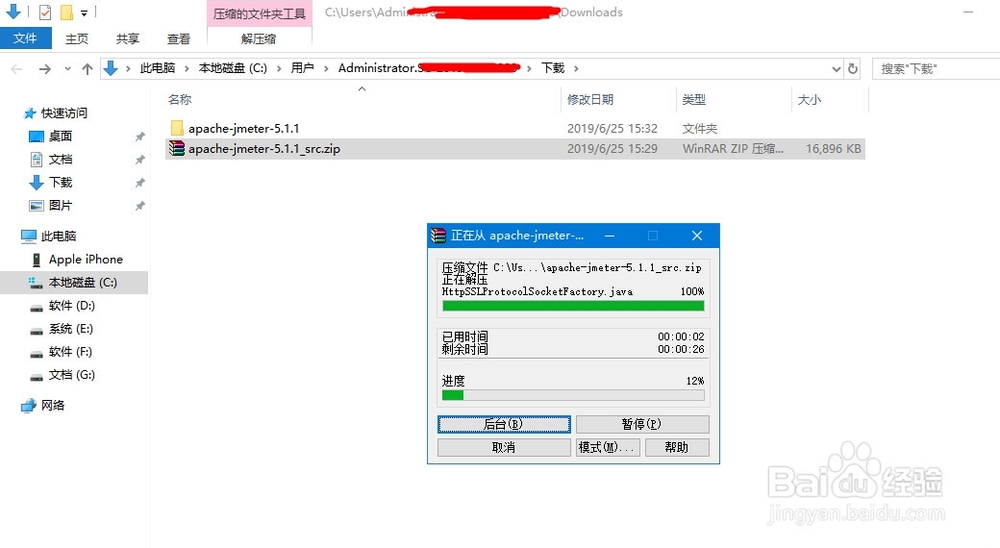The height and width of the screenshot is (548, 1000).
Task: Close the WinRAR extraction dialog
Action: point(697,235)
